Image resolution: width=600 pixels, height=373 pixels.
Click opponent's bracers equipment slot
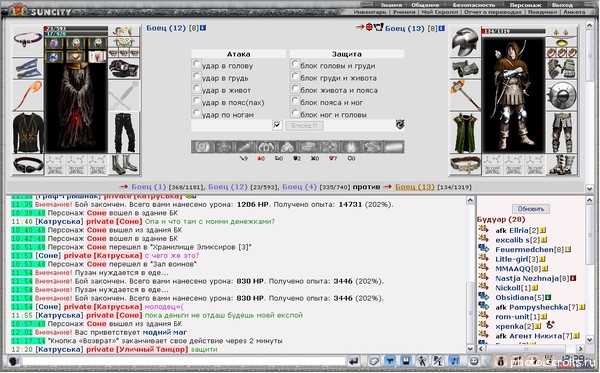coord(465,69)
